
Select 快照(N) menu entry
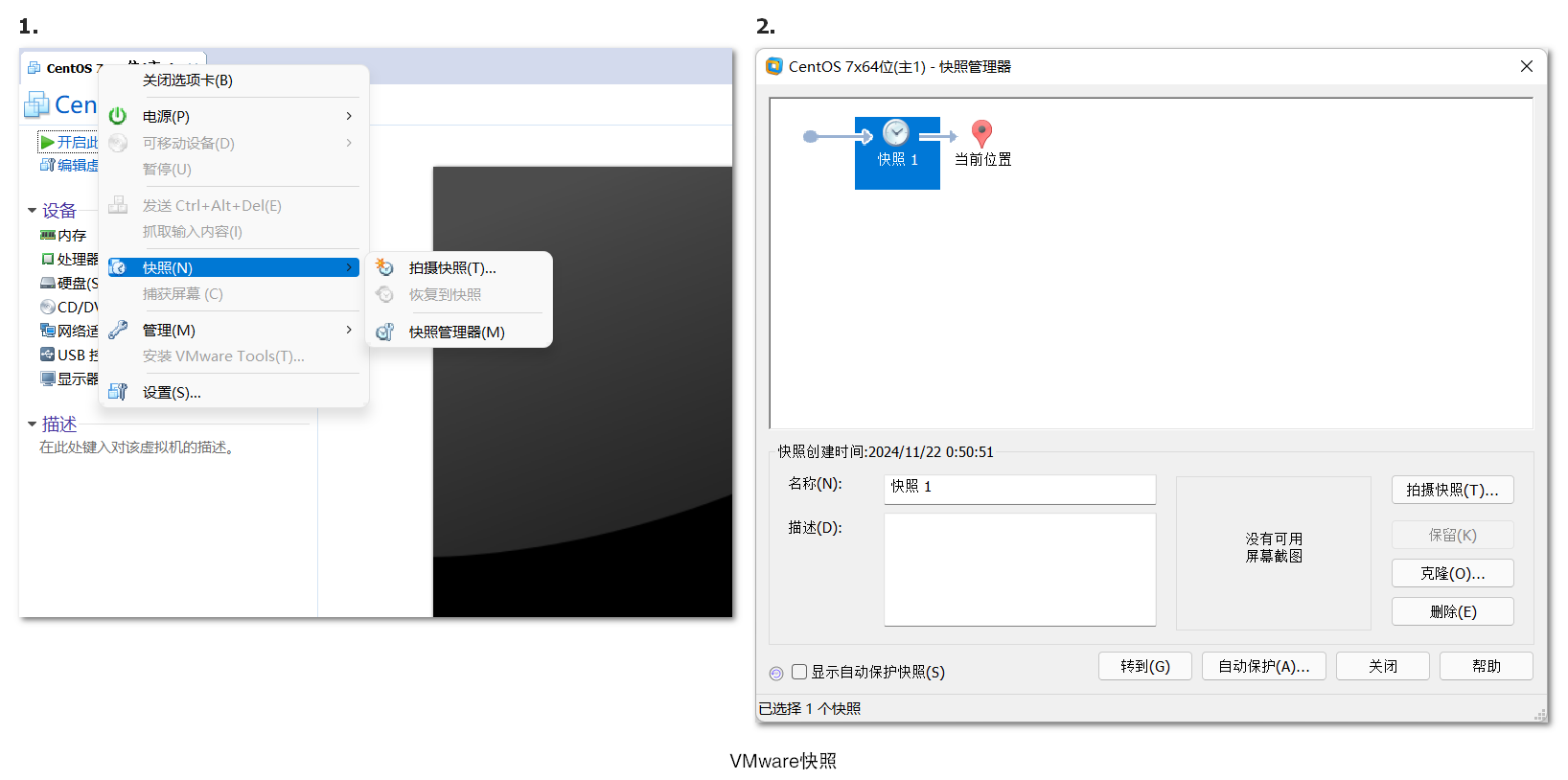click(x=233, y=267)
